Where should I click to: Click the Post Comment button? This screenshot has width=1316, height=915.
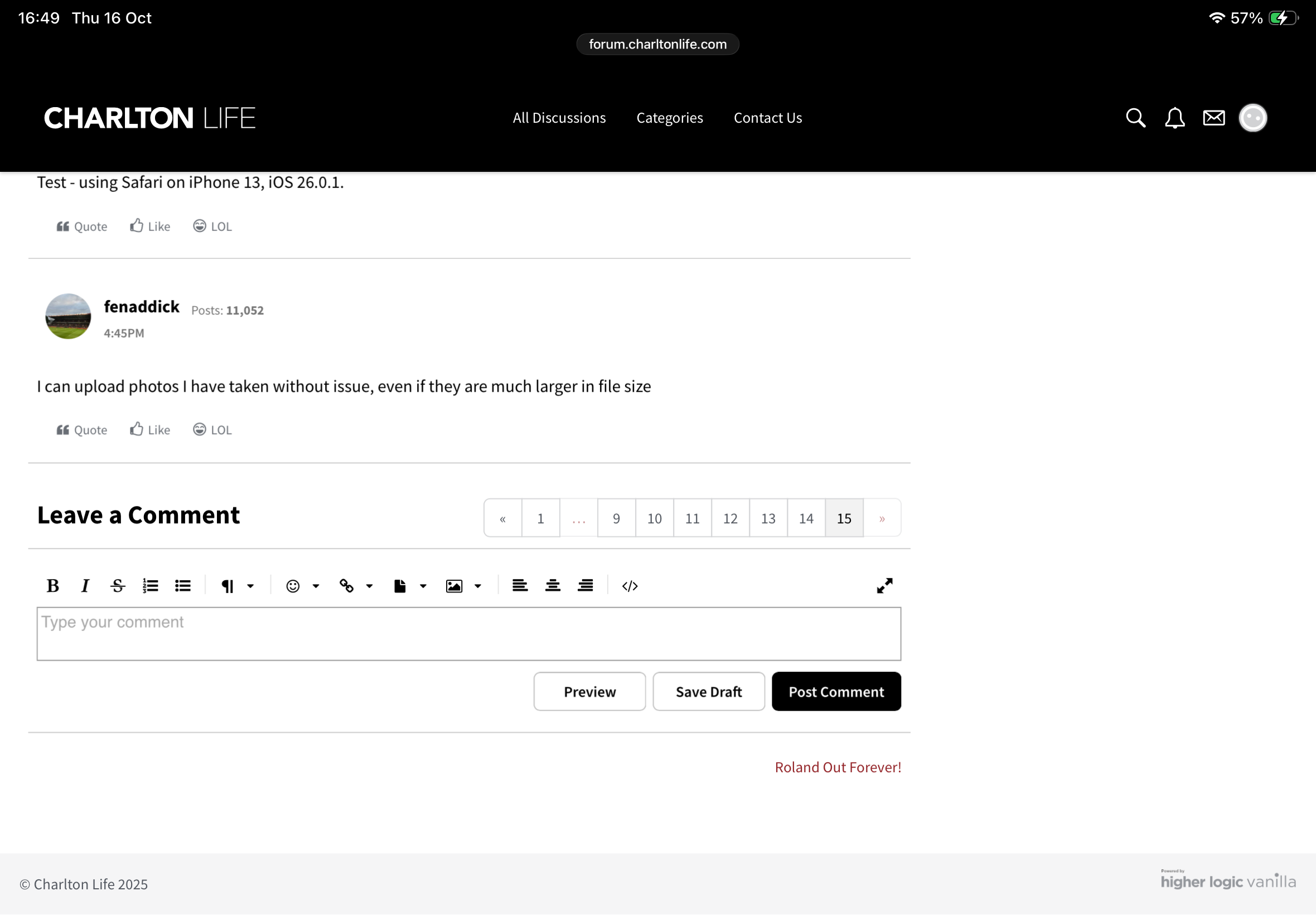(x=835, y=691)
